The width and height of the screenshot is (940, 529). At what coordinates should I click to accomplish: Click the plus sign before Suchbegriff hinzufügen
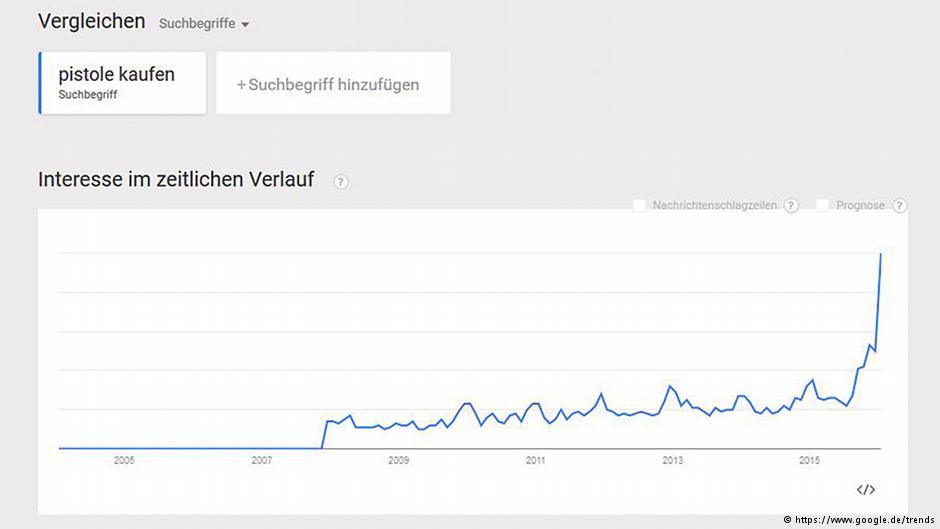coord(241,85)
